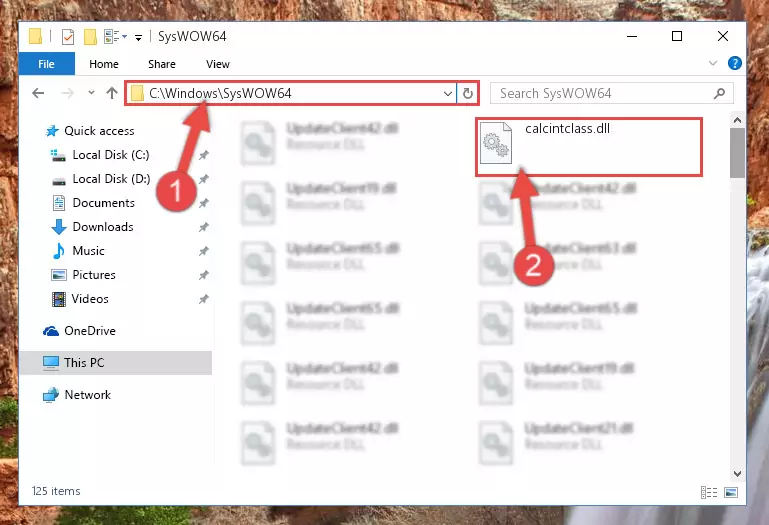Select Quick access in the navigation pane
769x525 pixels.
(x=99, y=131)
